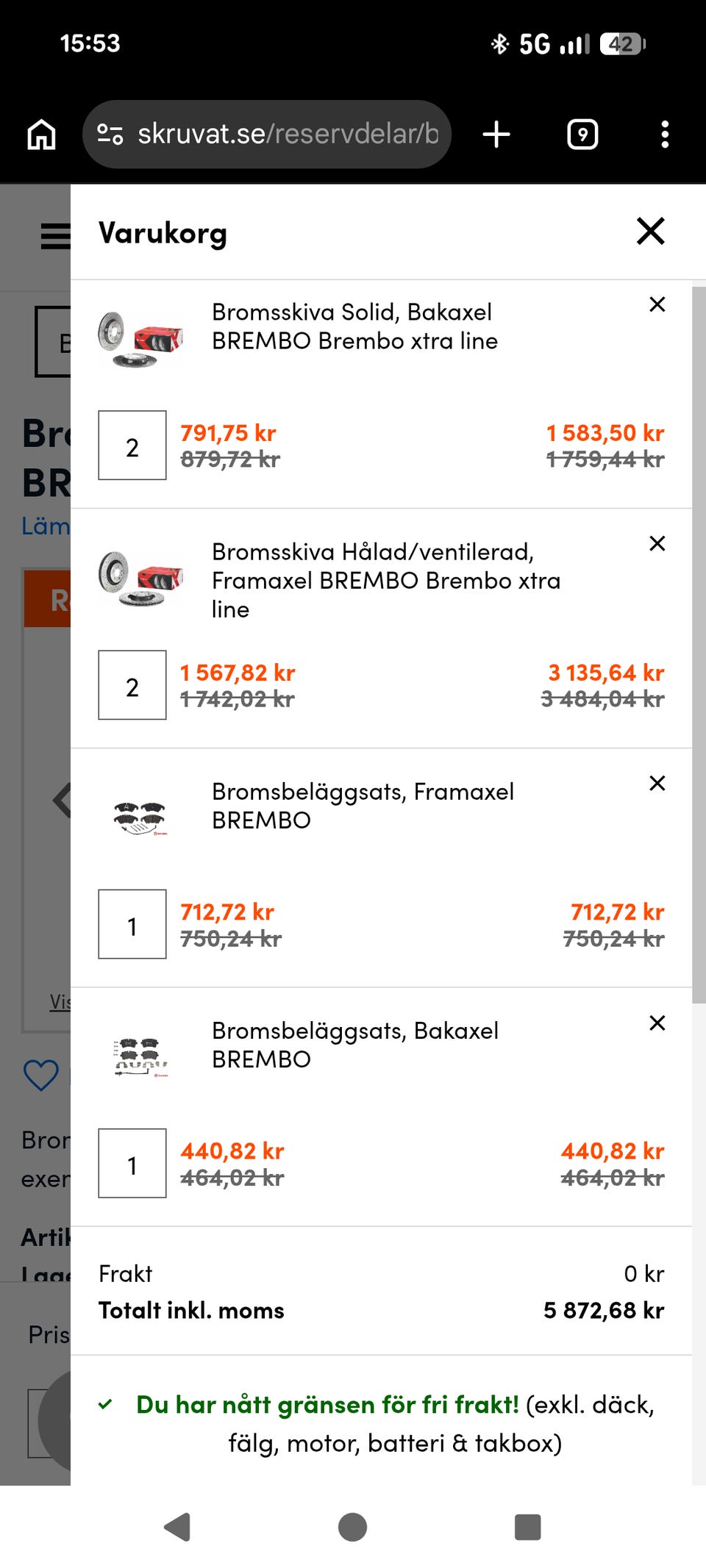Tap the browser home icon
Viewport: 706px width, 1568px height.
(41, 135)
